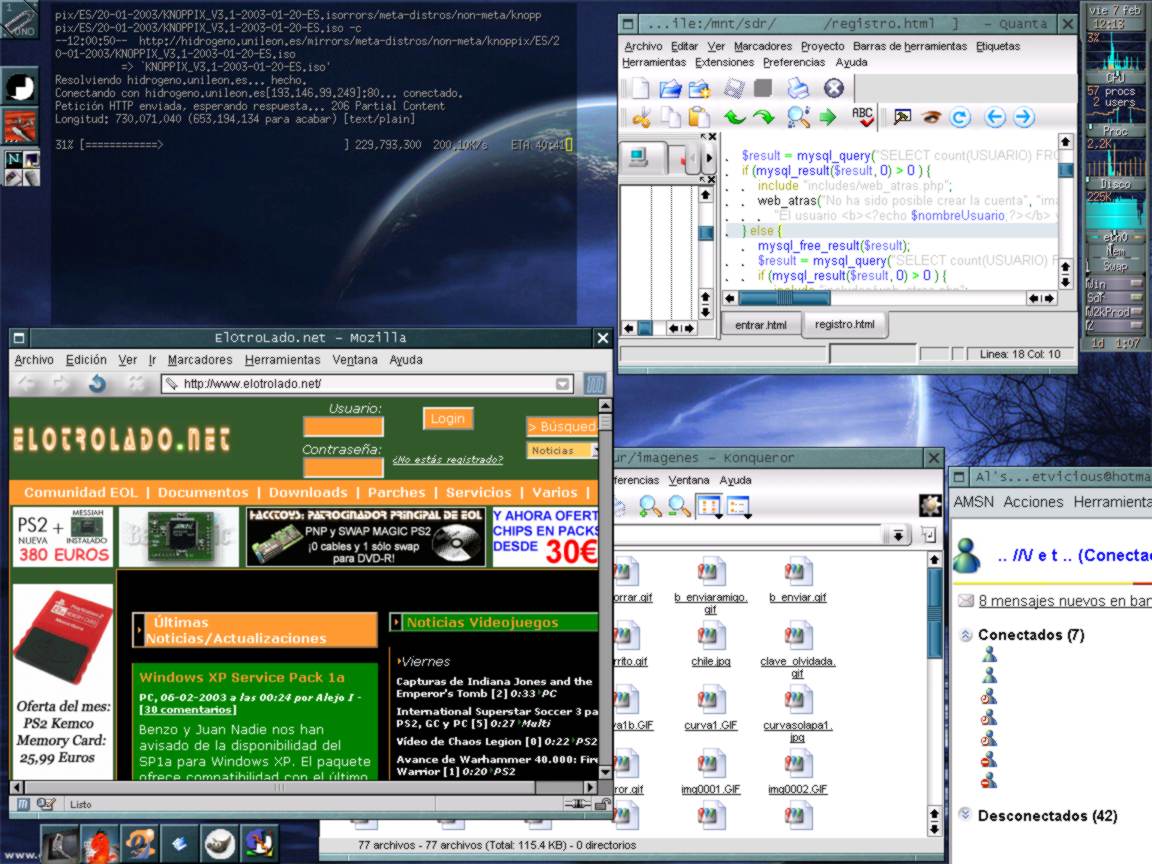1152x864 pixels.
Task: Open the Proyecto menu in Quanta
Action: pyautogui.click(x=822, y=46)
